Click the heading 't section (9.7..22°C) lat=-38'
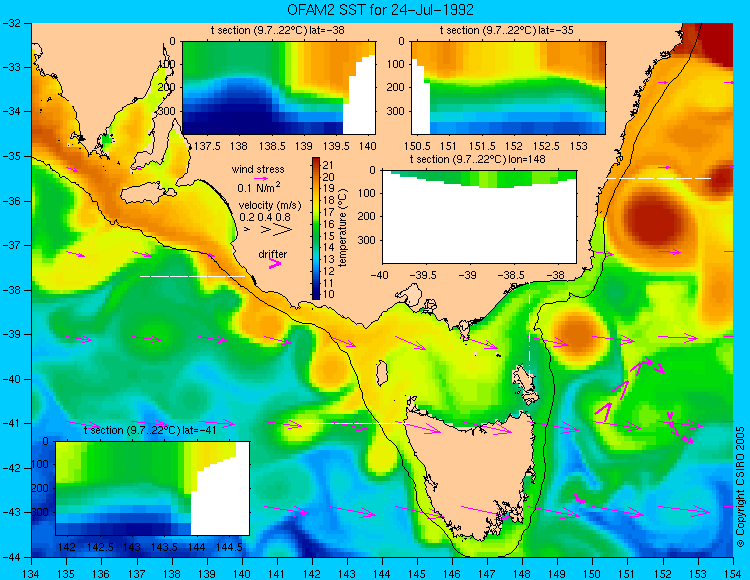The height and width of the screenshot is (580, 750). coord(277,31)
